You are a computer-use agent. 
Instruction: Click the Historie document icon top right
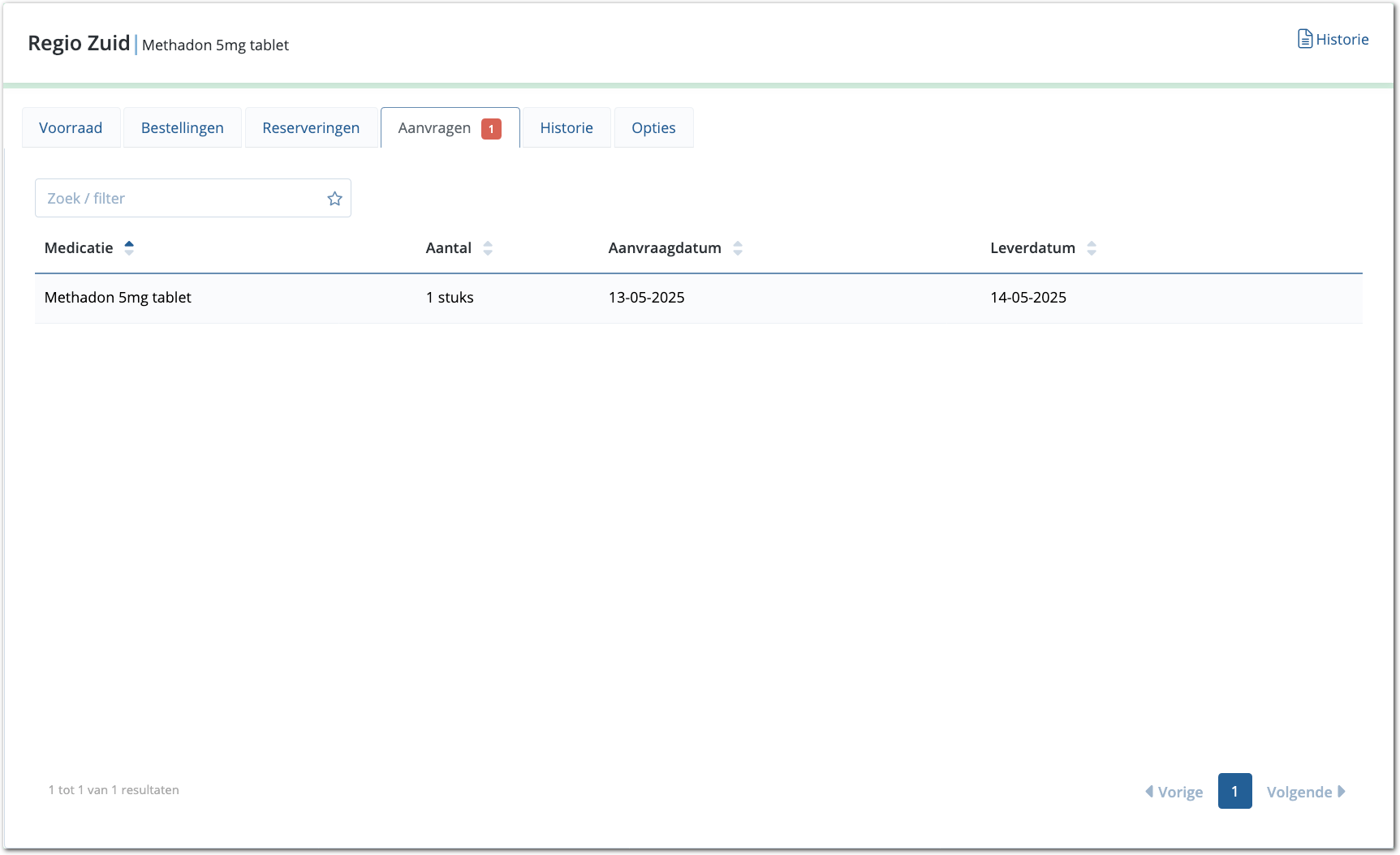pos(1304,39)
